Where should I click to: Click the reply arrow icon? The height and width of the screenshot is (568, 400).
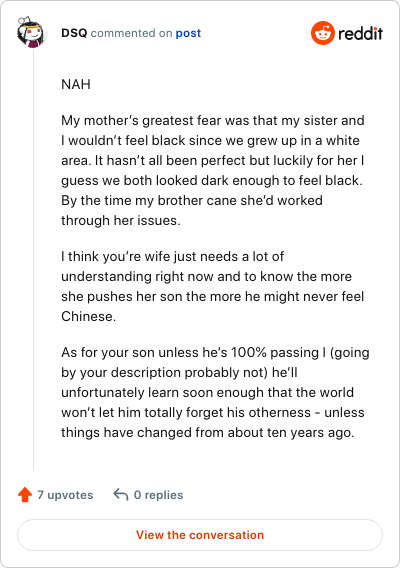(121, 494)
